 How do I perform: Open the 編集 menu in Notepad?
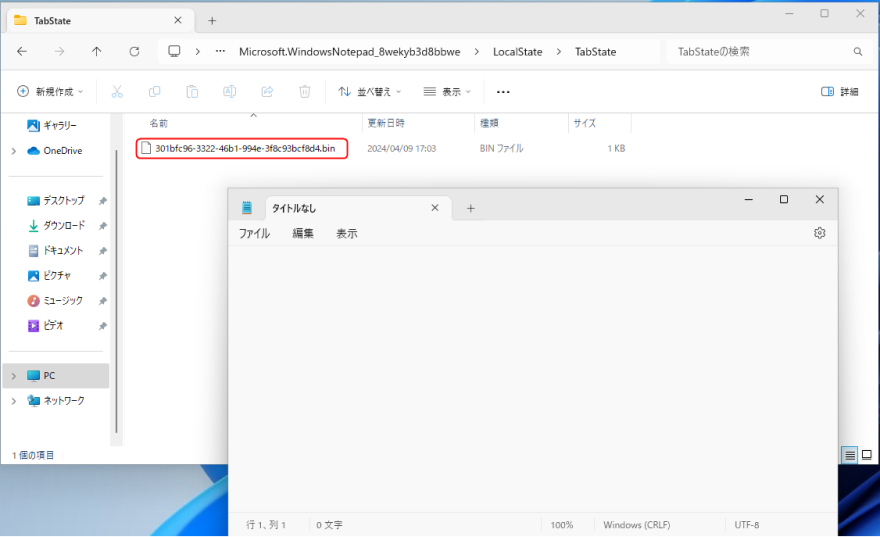point(303,233)
